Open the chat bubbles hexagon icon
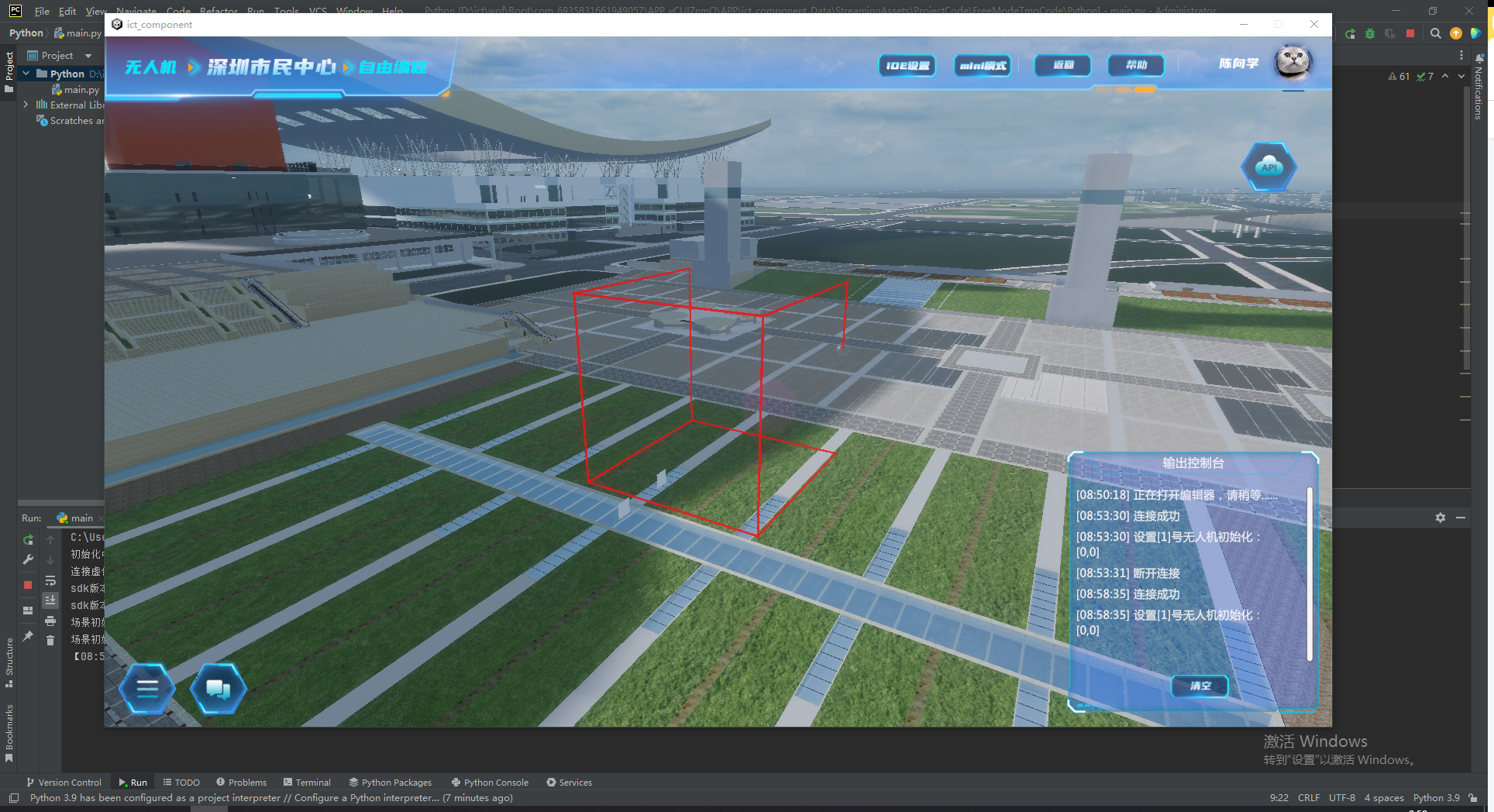Image resolution: width=1494 pixels, height=812 pixels. click(x=218, y=688)
